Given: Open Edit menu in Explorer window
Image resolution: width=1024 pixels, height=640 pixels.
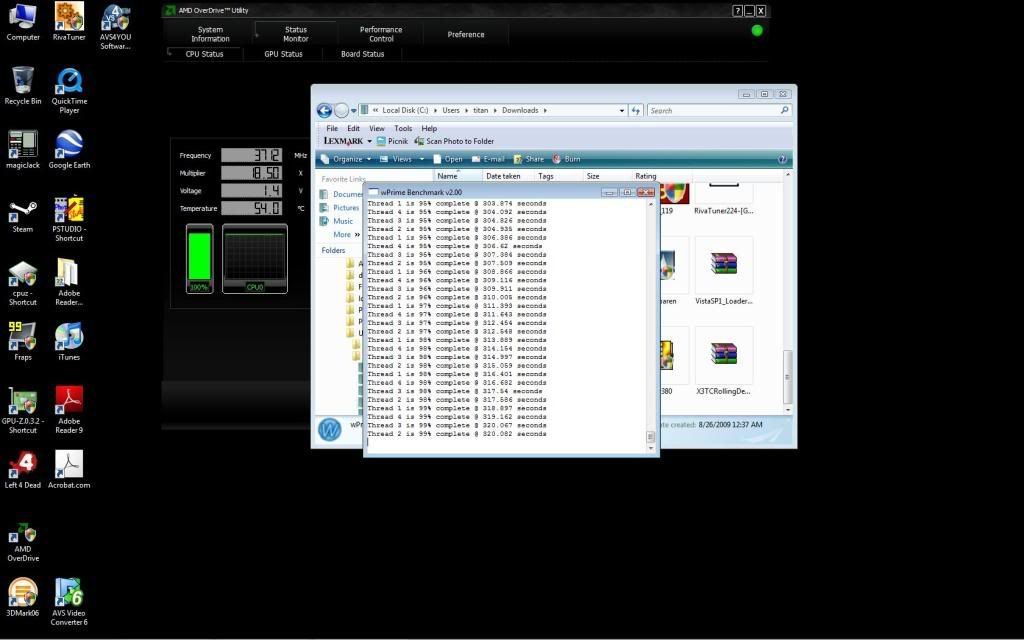Looking at the screenshot, I should (x=353, y=129).
